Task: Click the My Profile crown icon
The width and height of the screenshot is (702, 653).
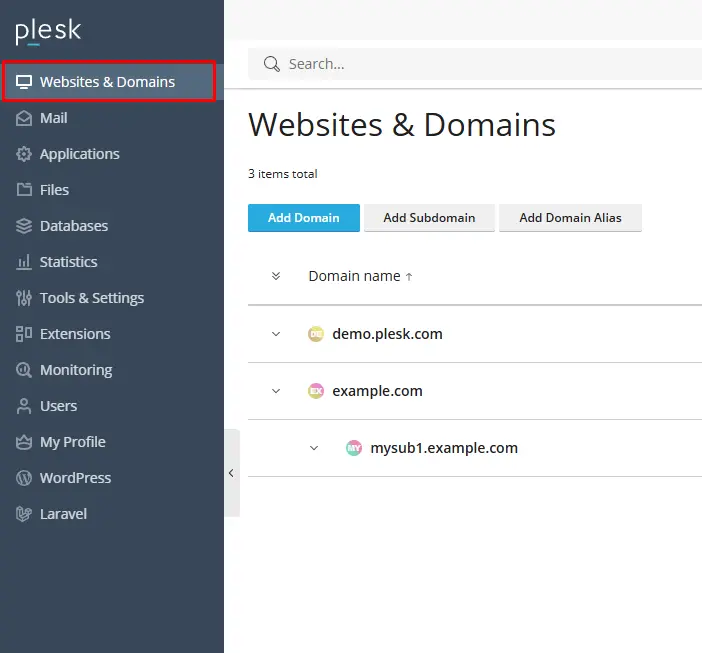Action: tap(24, 442)
